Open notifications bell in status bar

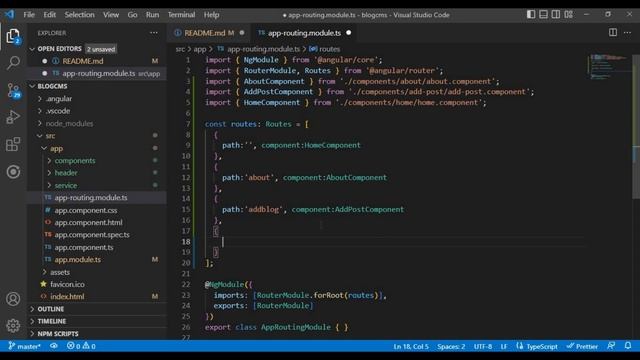pos(628,346)
